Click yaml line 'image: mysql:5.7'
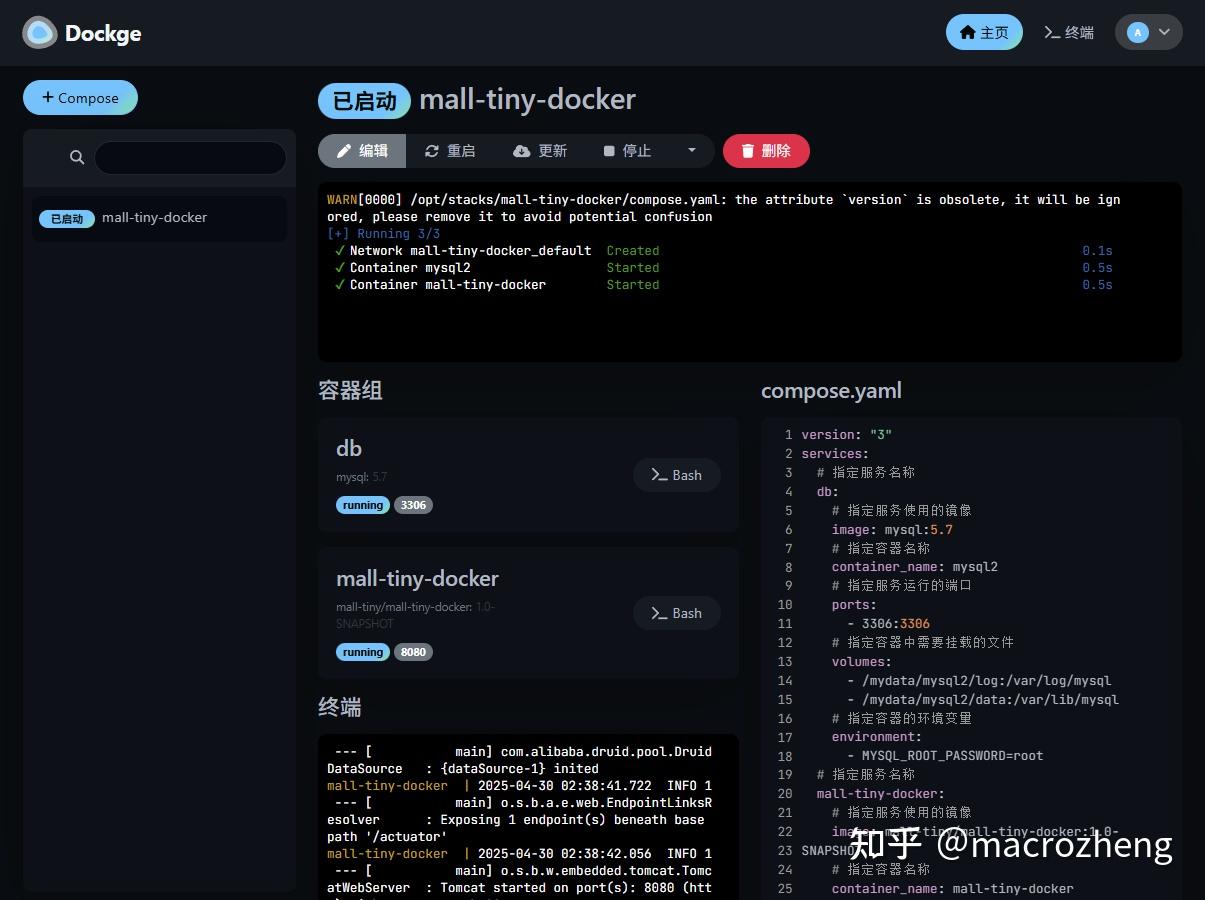The height and width of the screenshot is (900, 1205). click(x=892, y=529)
